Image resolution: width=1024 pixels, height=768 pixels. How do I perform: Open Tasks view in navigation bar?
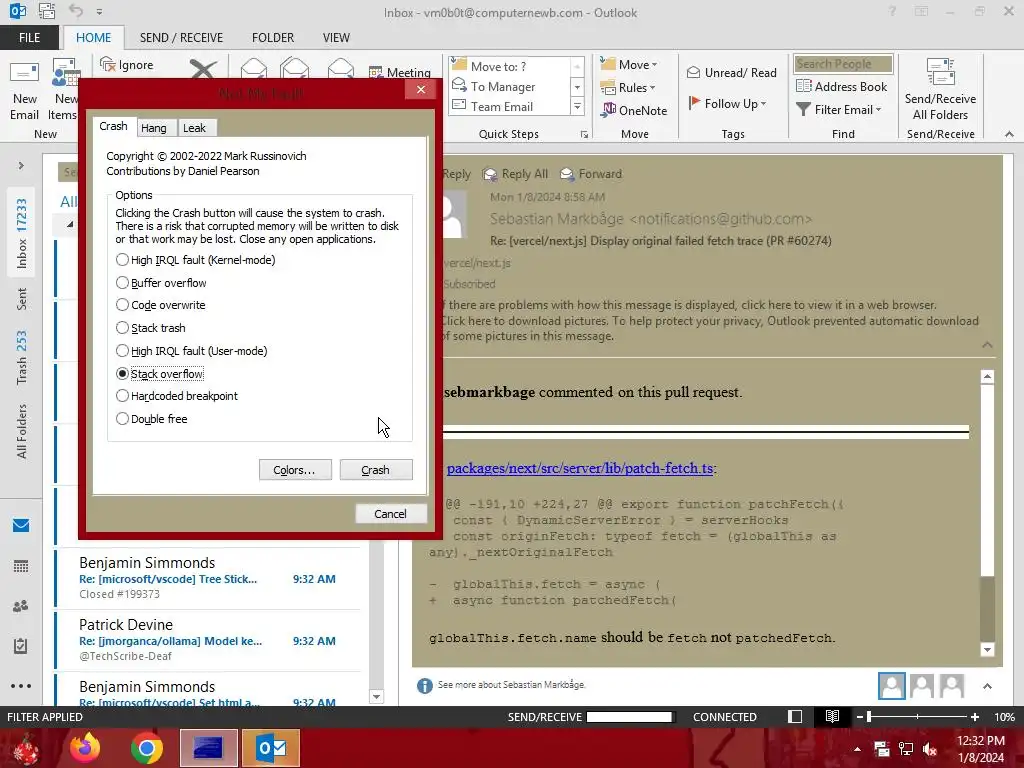21,646
